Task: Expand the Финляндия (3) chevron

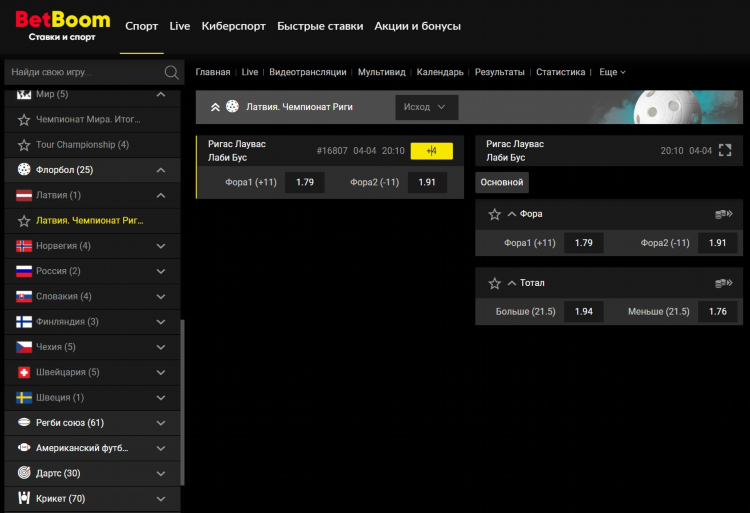Action: tap(161, 322)
